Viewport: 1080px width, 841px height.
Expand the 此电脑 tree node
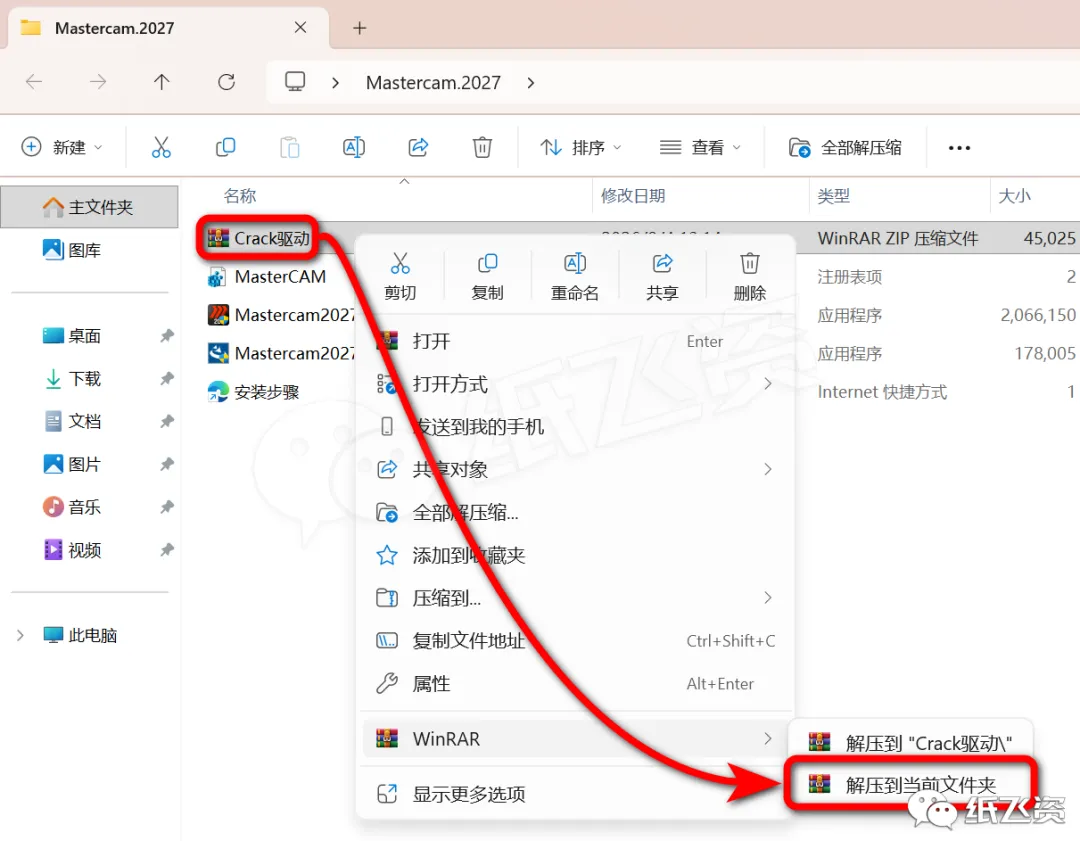[20, 635]
